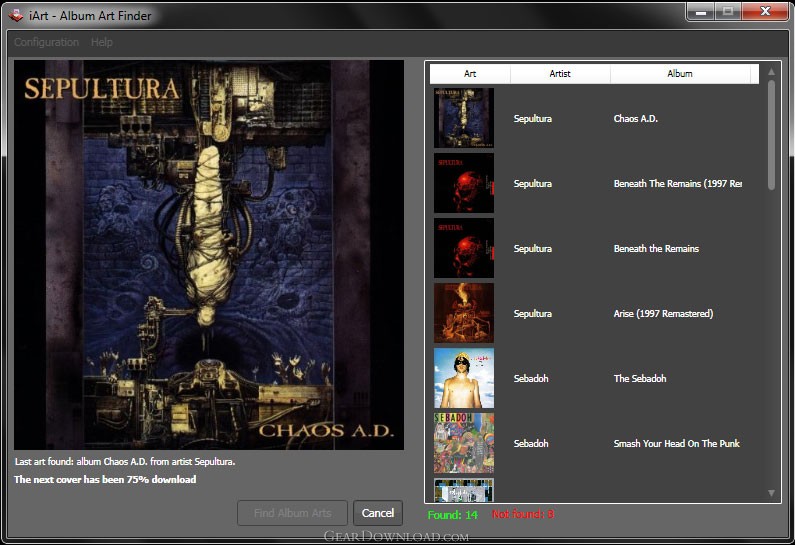Click the Find Album Arts button
Screen dimensions: 795x545
293,513
